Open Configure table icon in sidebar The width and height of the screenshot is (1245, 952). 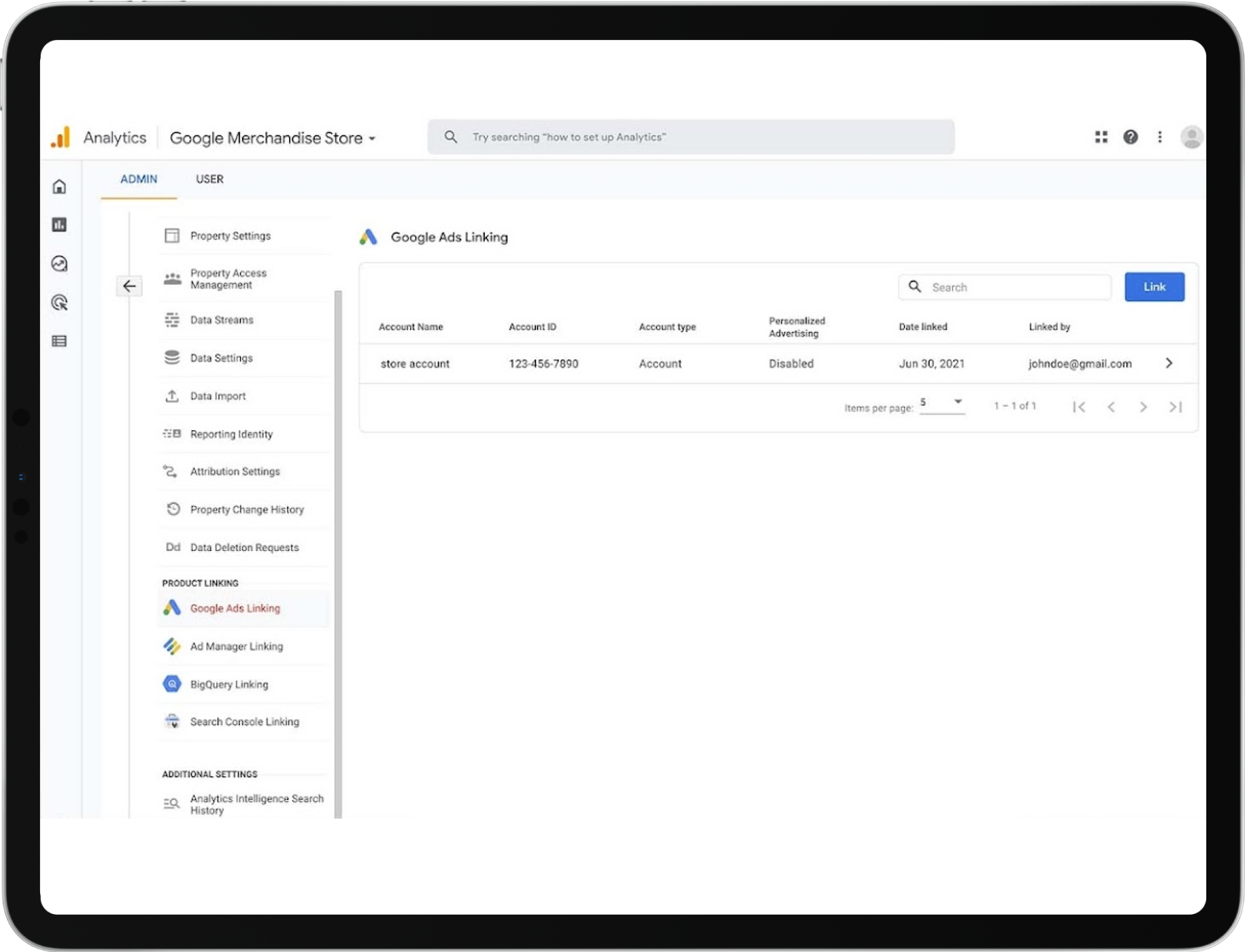[59, 341]
